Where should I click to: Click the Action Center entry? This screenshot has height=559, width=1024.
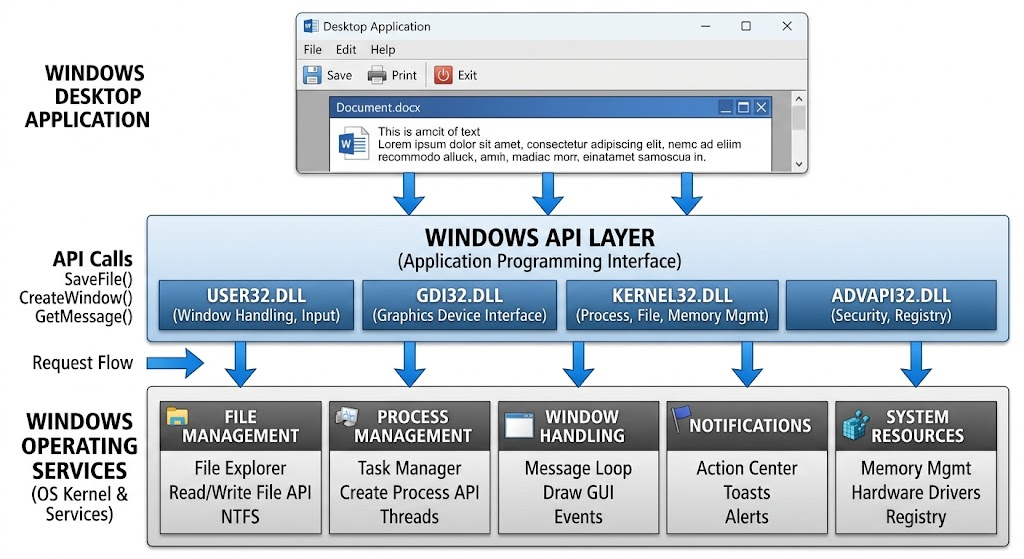click(x=747, y=468)
